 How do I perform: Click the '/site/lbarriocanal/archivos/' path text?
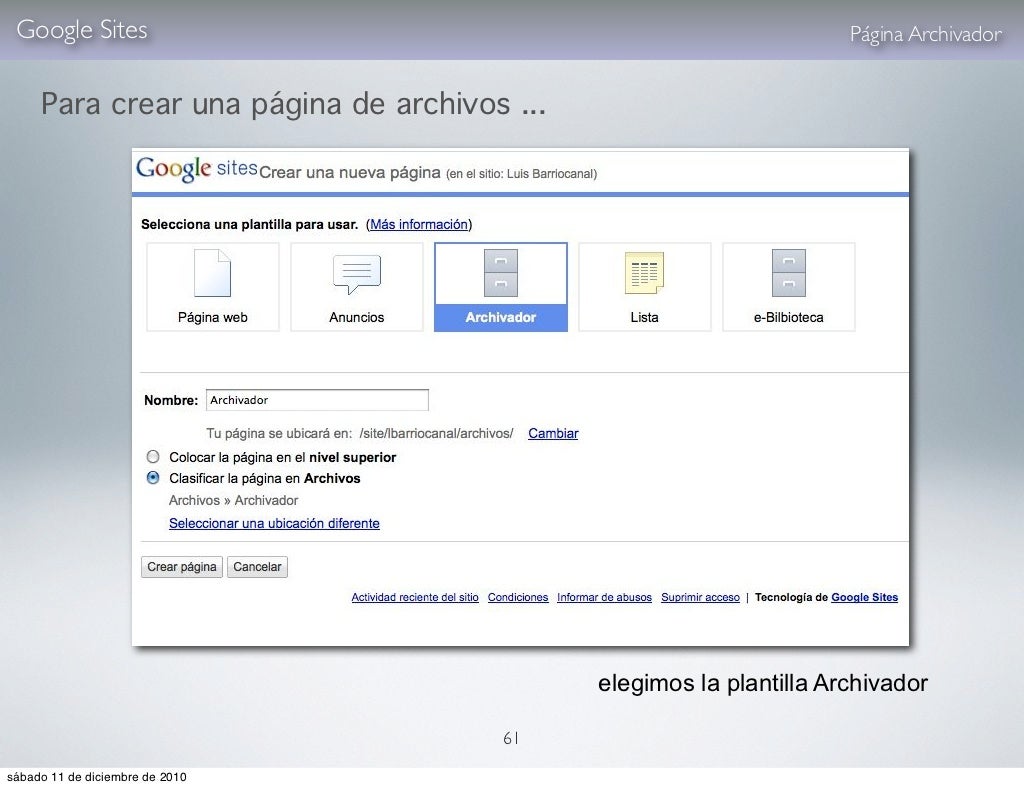pos(436,433)
